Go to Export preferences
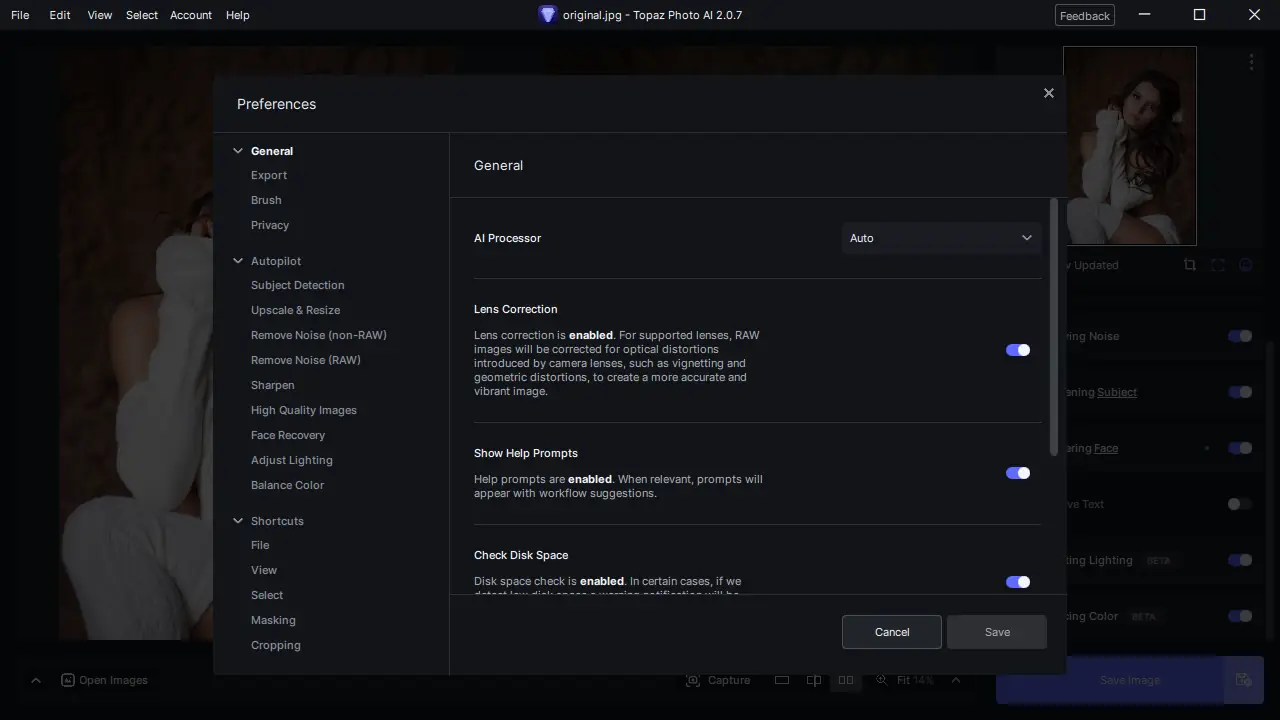Screen dimensions: 1280x720 click(269, 175)
